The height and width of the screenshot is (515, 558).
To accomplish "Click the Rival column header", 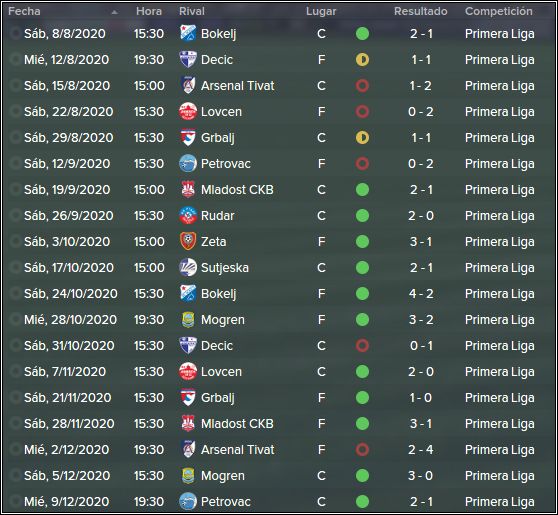I will 192,11.
